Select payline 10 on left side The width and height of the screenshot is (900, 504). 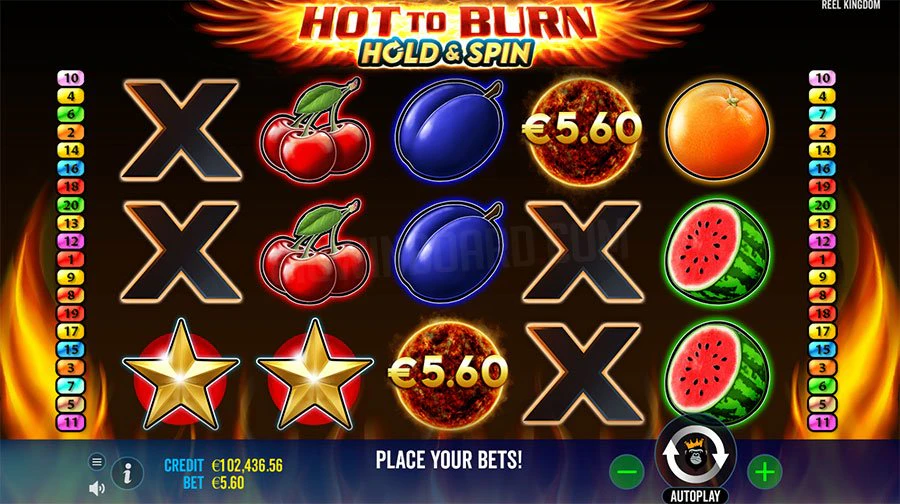tap(71, 77)
